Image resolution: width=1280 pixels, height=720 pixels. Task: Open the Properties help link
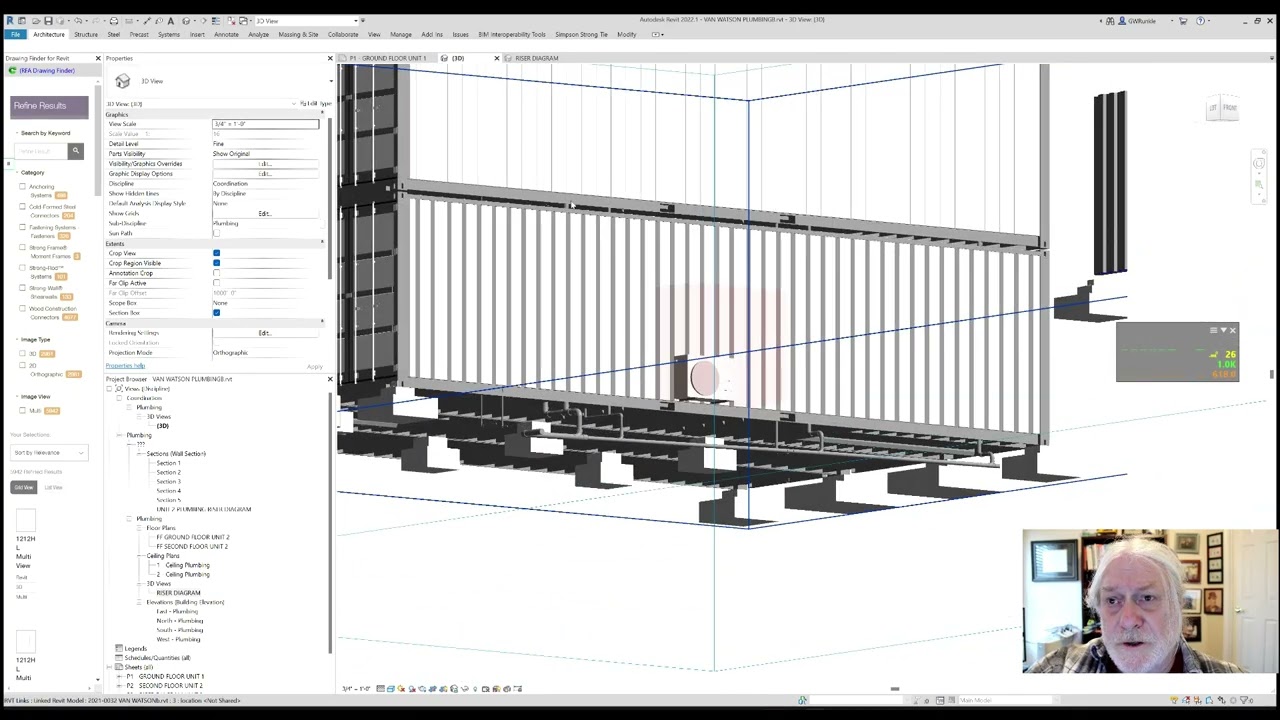pos(125,366)
